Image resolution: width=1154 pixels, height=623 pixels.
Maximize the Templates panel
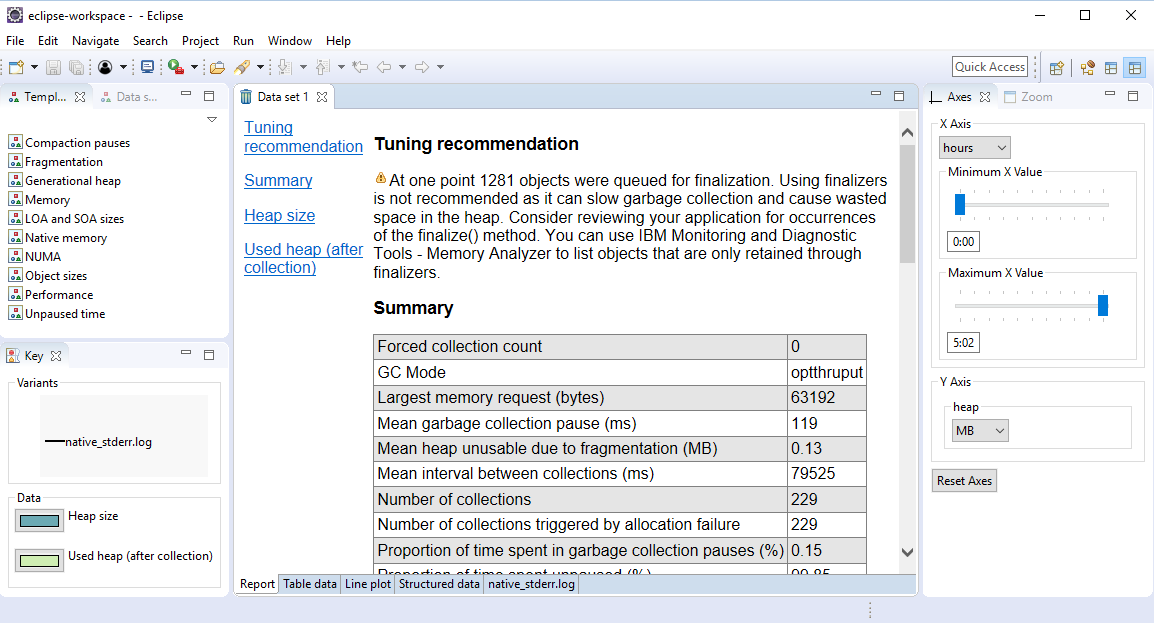click(209, 96)
